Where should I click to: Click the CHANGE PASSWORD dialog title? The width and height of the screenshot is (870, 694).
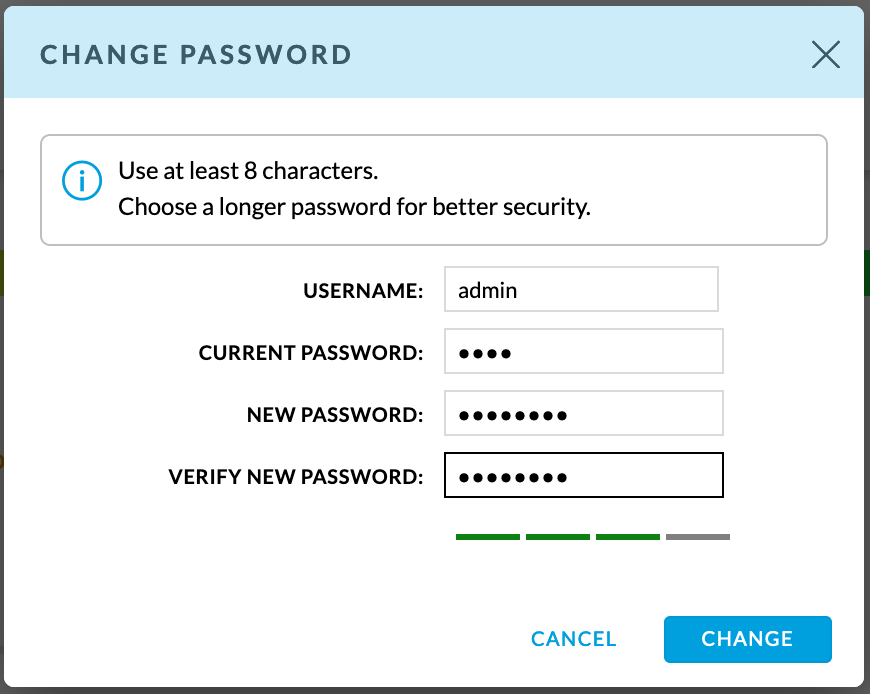coord(196,54)
